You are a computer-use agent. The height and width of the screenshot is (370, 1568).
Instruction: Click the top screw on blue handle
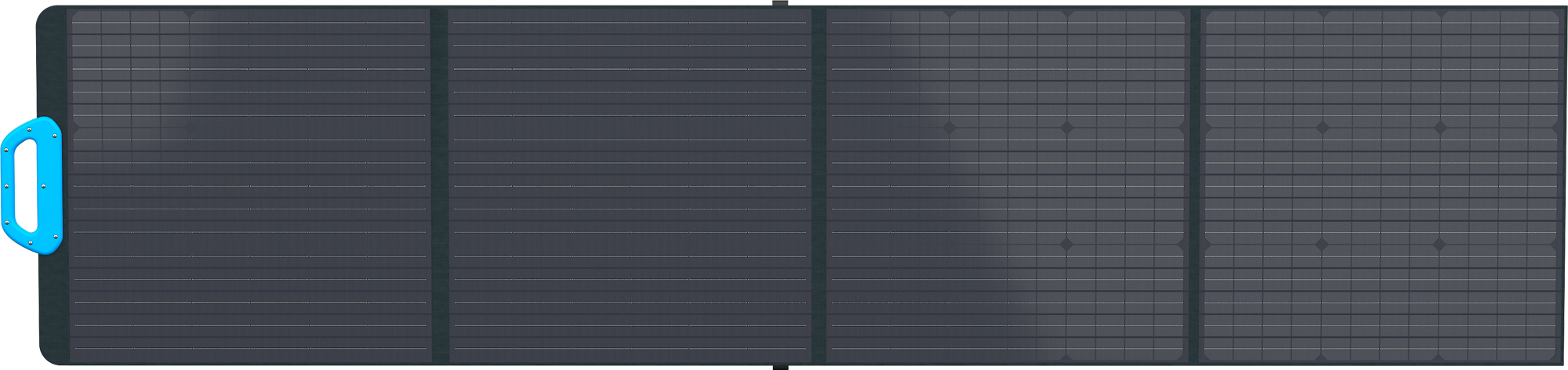[29, 129]
